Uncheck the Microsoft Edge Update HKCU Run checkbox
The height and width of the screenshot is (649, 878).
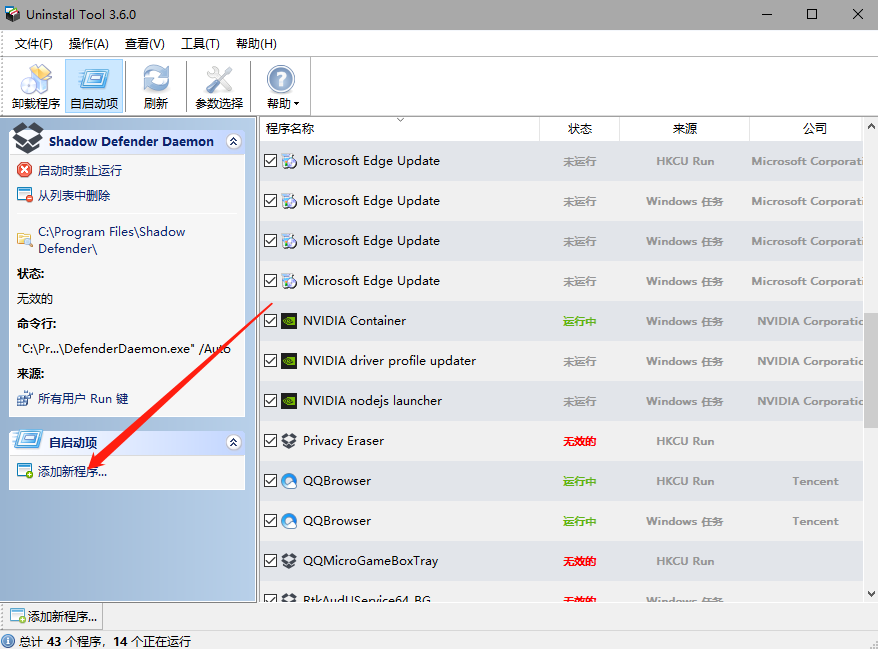pyautogui.click(x=270, y=161)
